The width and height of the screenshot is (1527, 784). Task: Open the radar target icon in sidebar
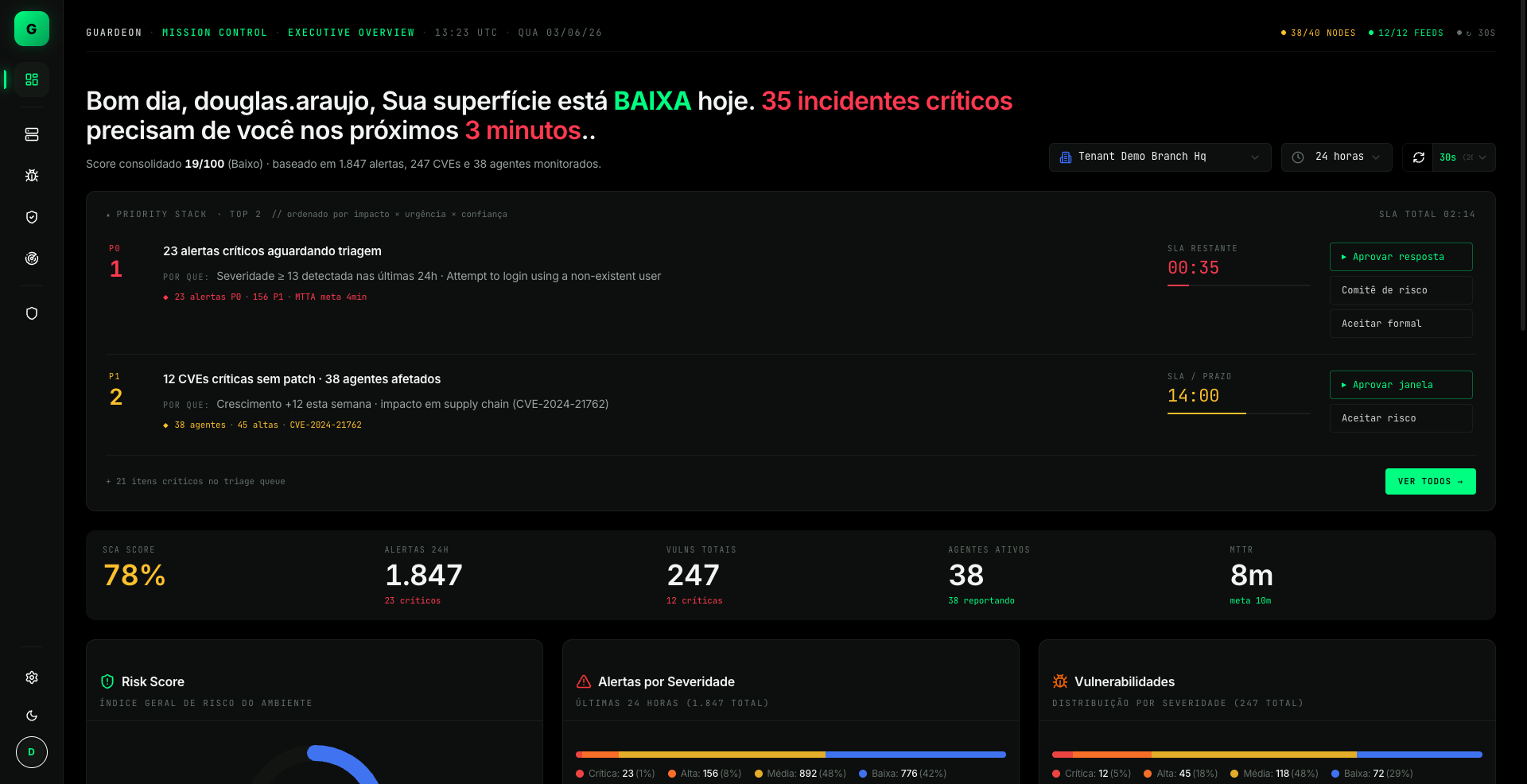point(32,258)
